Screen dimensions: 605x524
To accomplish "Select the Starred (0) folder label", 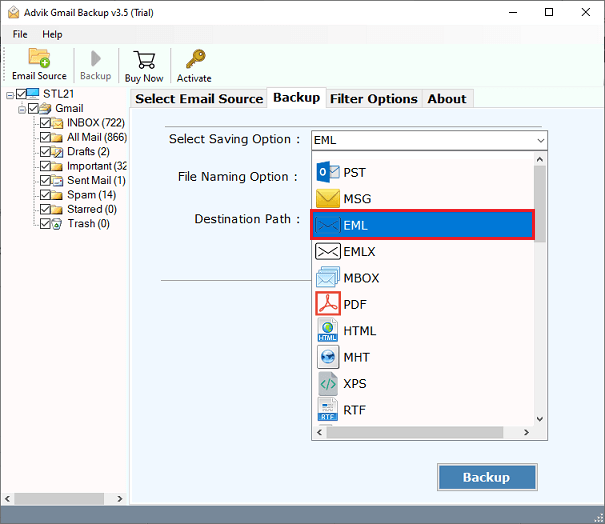I will [92, 209].
